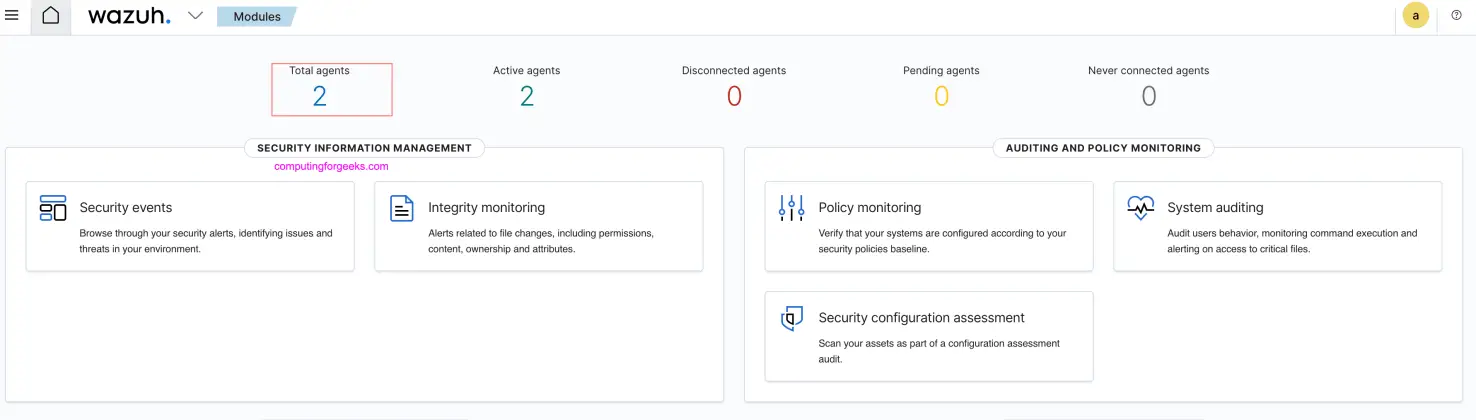
Task: Click the Policy monitoring sliders icon
Action: click(x=791, y=208)
